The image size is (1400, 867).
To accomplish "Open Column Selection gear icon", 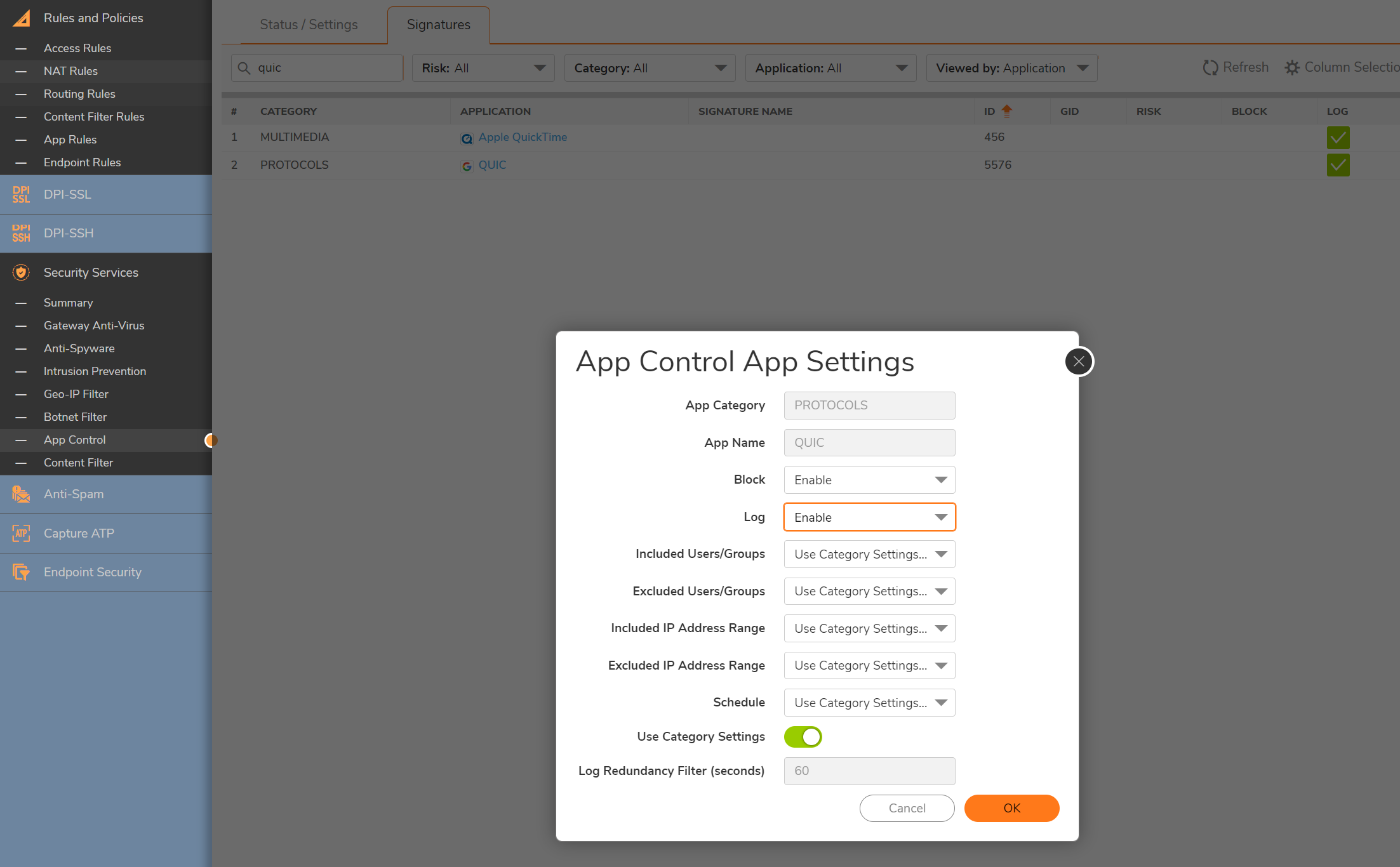I will click(x=1292, y=67).
